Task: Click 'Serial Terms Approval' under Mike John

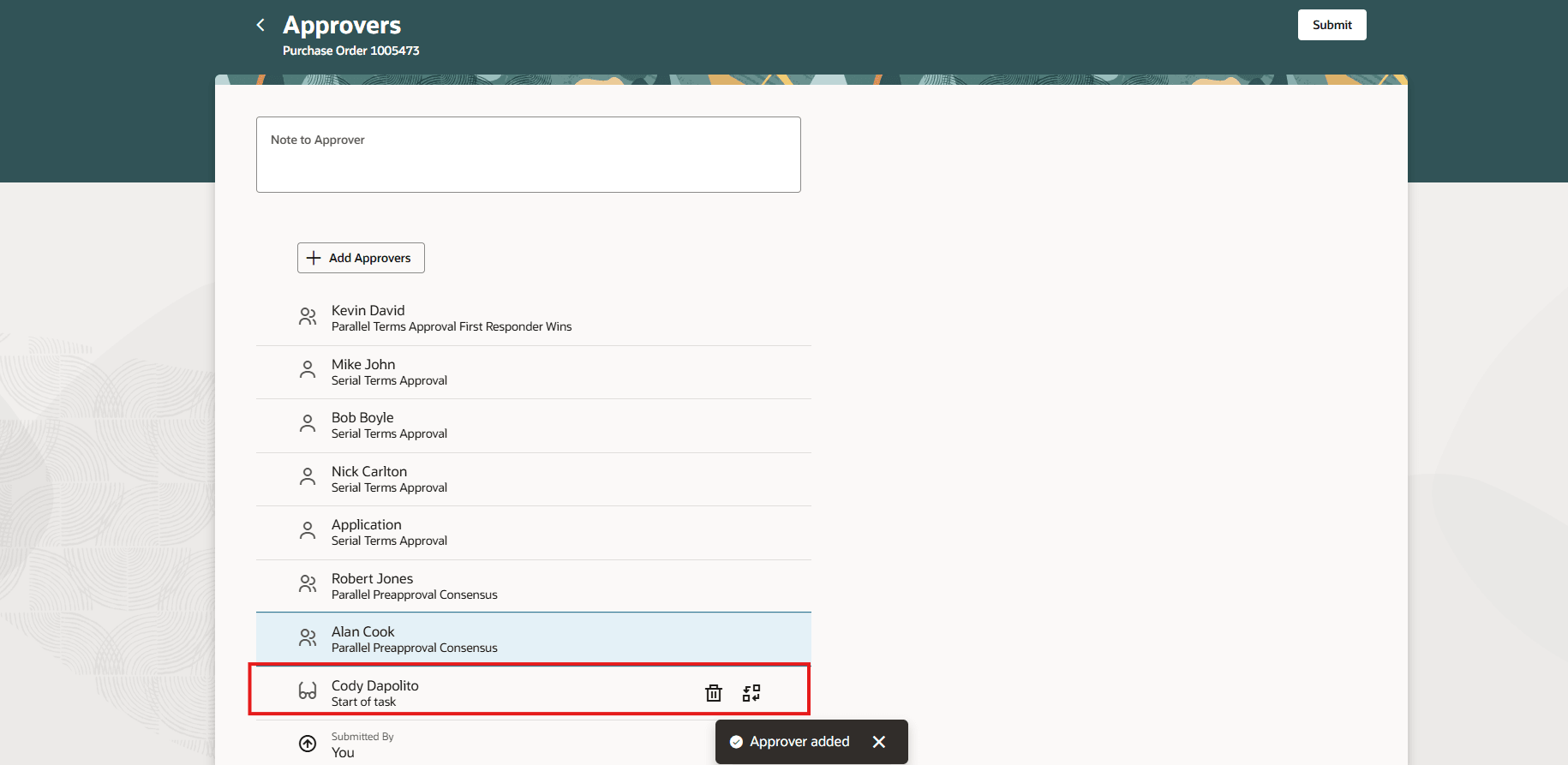Action: tap(390, 380)
